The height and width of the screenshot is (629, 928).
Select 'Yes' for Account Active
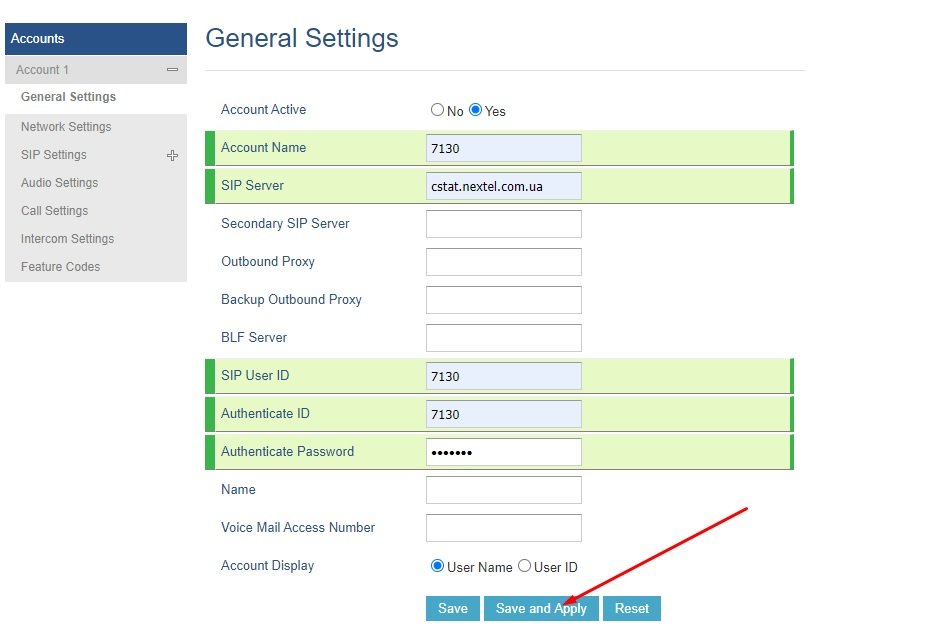coord(476,110)
